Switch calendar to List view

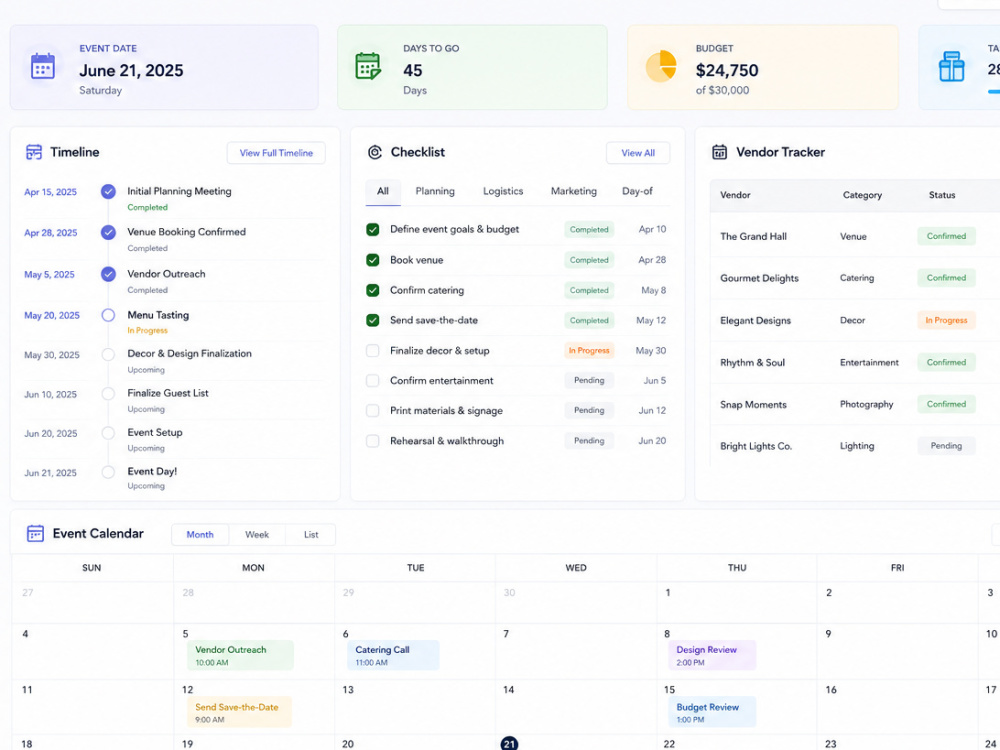click(x=311, y=534)
